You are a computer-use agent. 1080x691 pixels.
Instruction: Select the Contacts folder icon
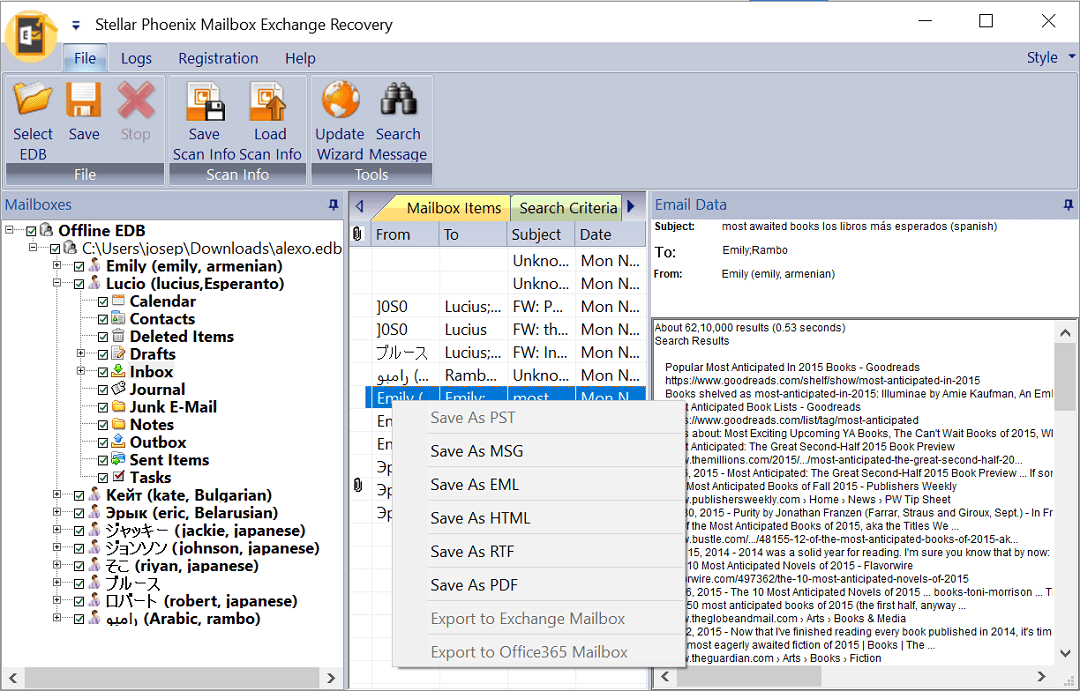click(118, 318)
